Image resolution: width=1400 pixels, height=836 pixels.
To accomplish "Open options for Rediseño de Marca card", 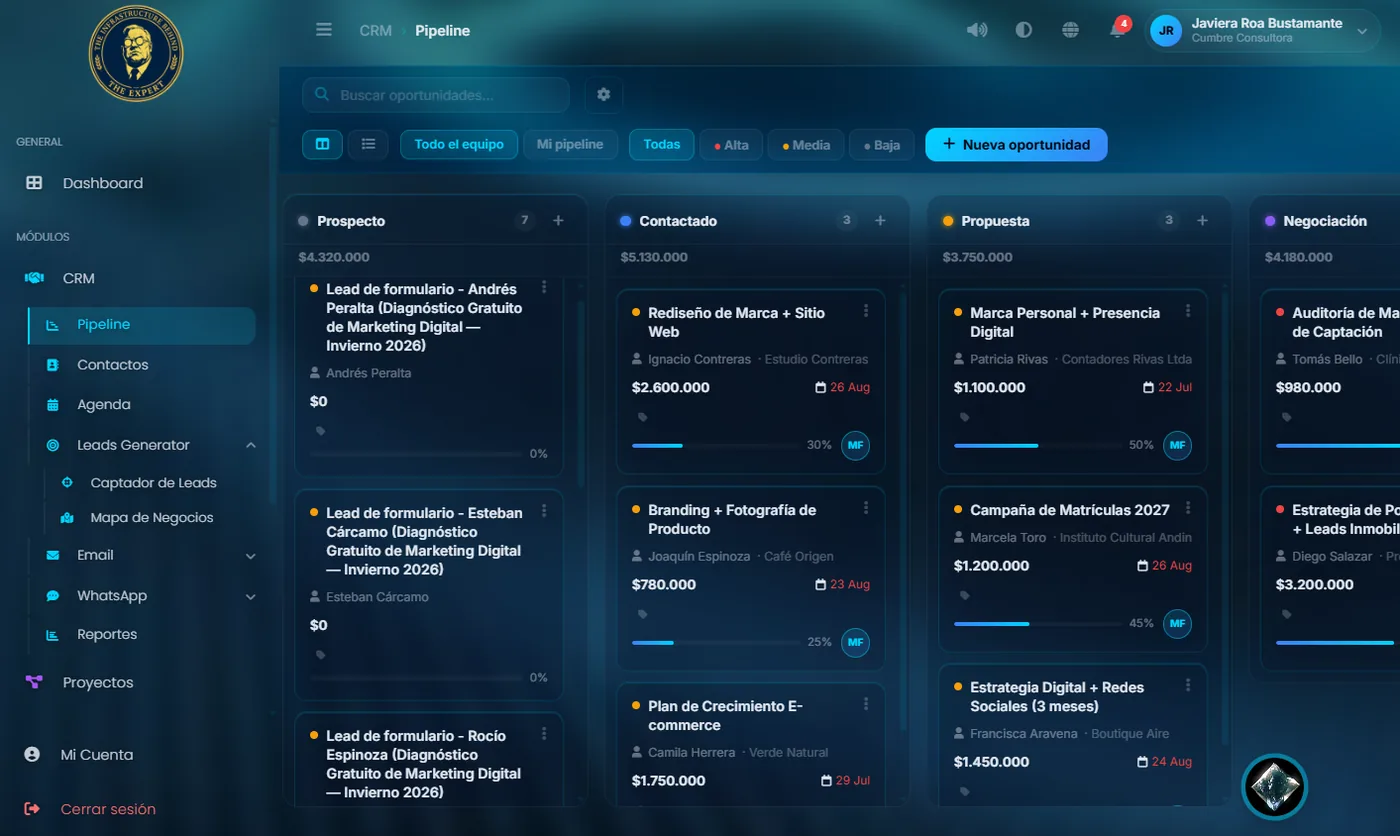I will pyautogui.click(x=866, y=311).
